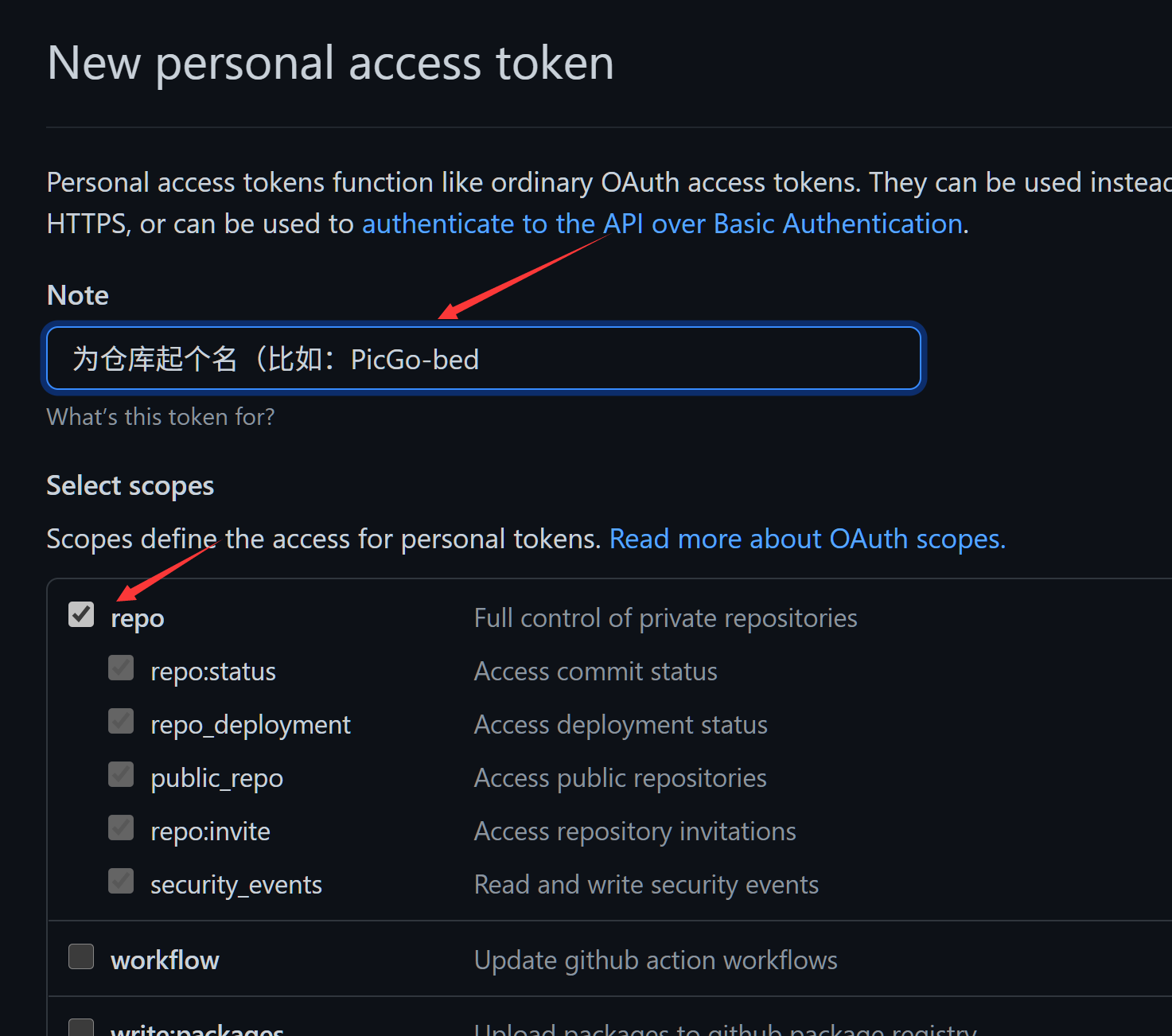Enable the workflow scope checkbox
This screenshot has height=1036, width=1172.
point(81,956)
